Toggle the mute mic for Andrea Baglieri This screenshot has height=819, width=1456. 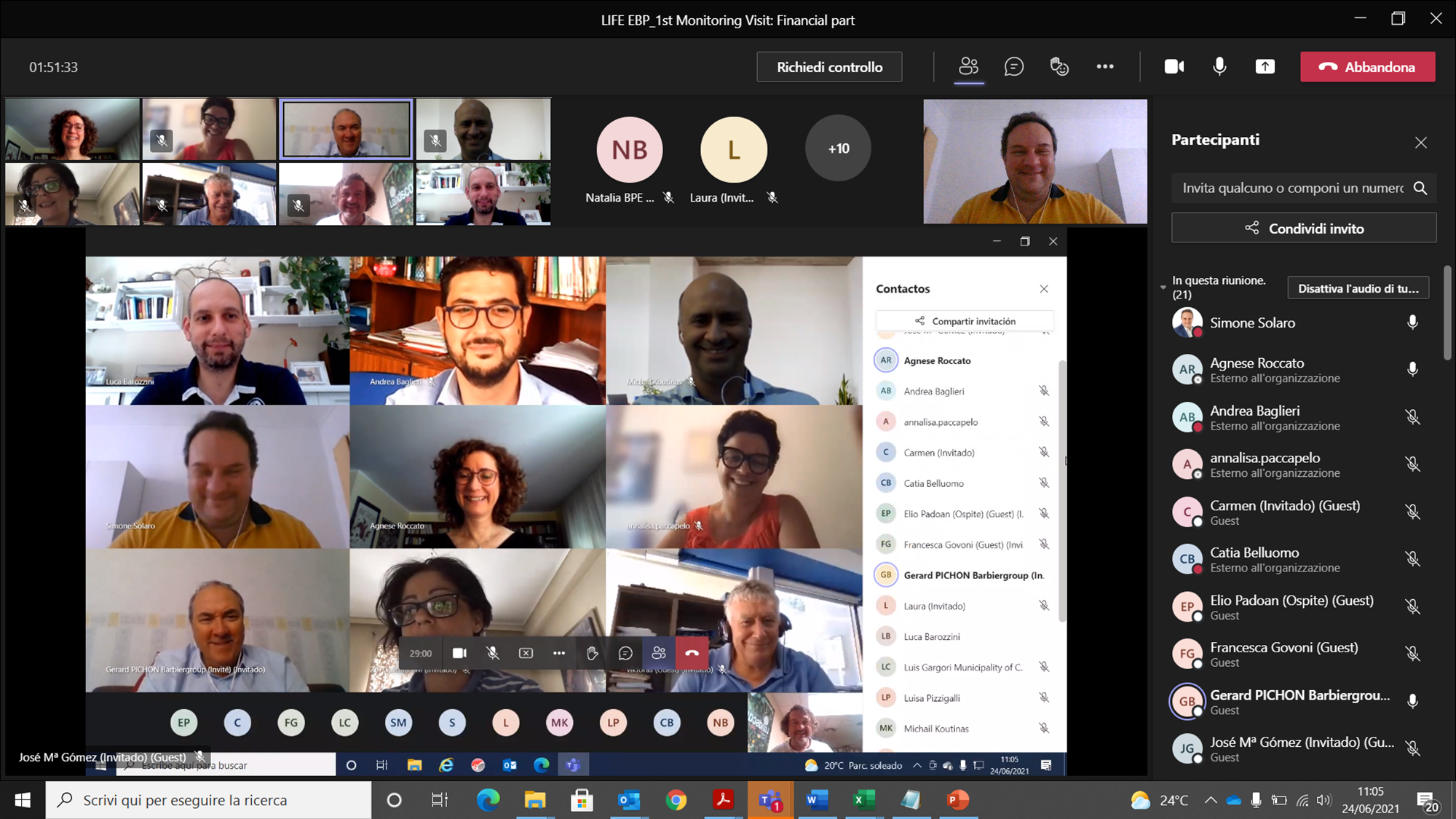tap(1412, 417)
